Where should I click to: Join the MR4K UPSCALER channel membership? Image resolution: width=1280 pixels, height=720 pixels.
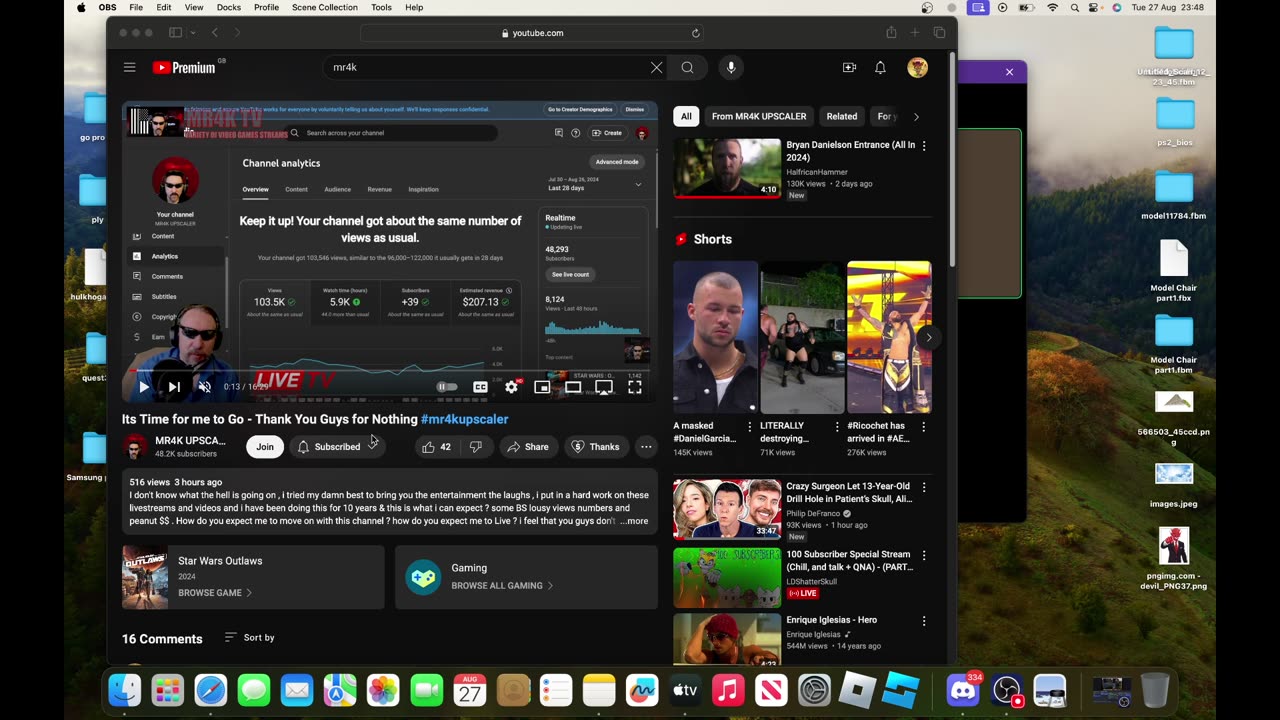tap(265, 447)
